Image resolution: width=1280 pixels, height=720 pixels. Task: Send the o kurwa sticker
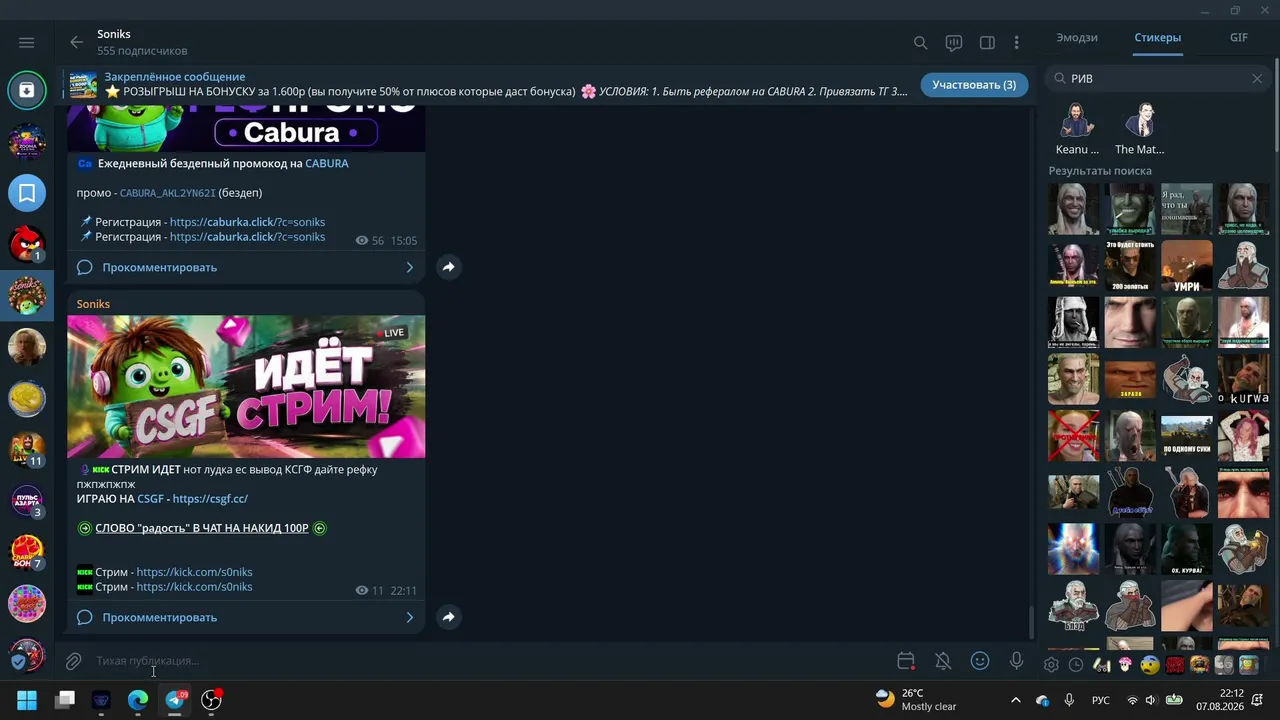1243,380
